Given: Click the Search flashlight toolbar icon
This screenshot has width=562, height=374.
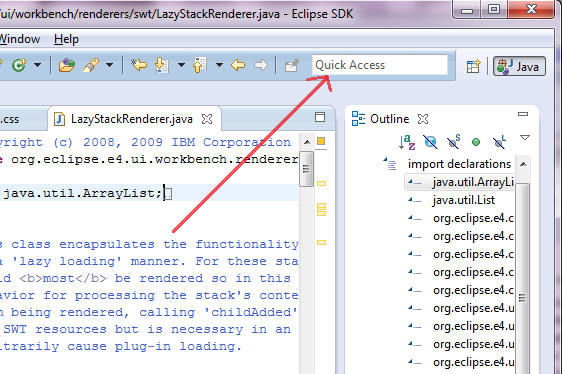Looking at the screenshot, I should pos(91,65).
